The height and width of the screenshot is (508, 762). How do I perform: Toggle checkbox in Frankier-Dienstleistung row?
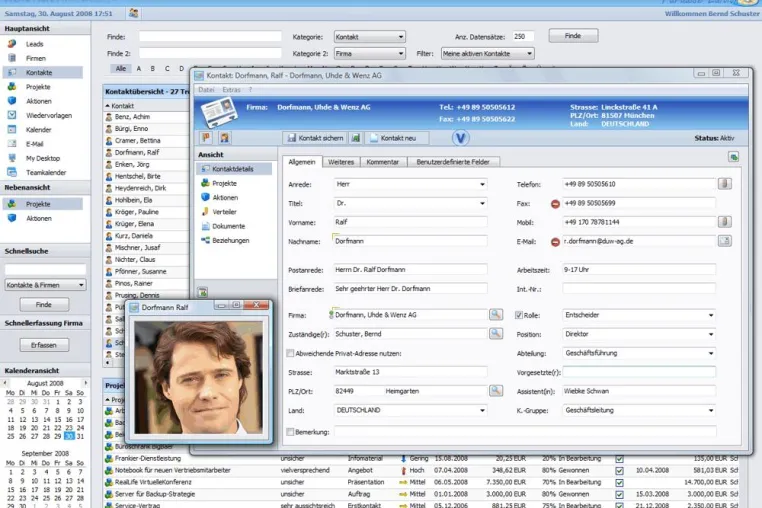[619, 458]
